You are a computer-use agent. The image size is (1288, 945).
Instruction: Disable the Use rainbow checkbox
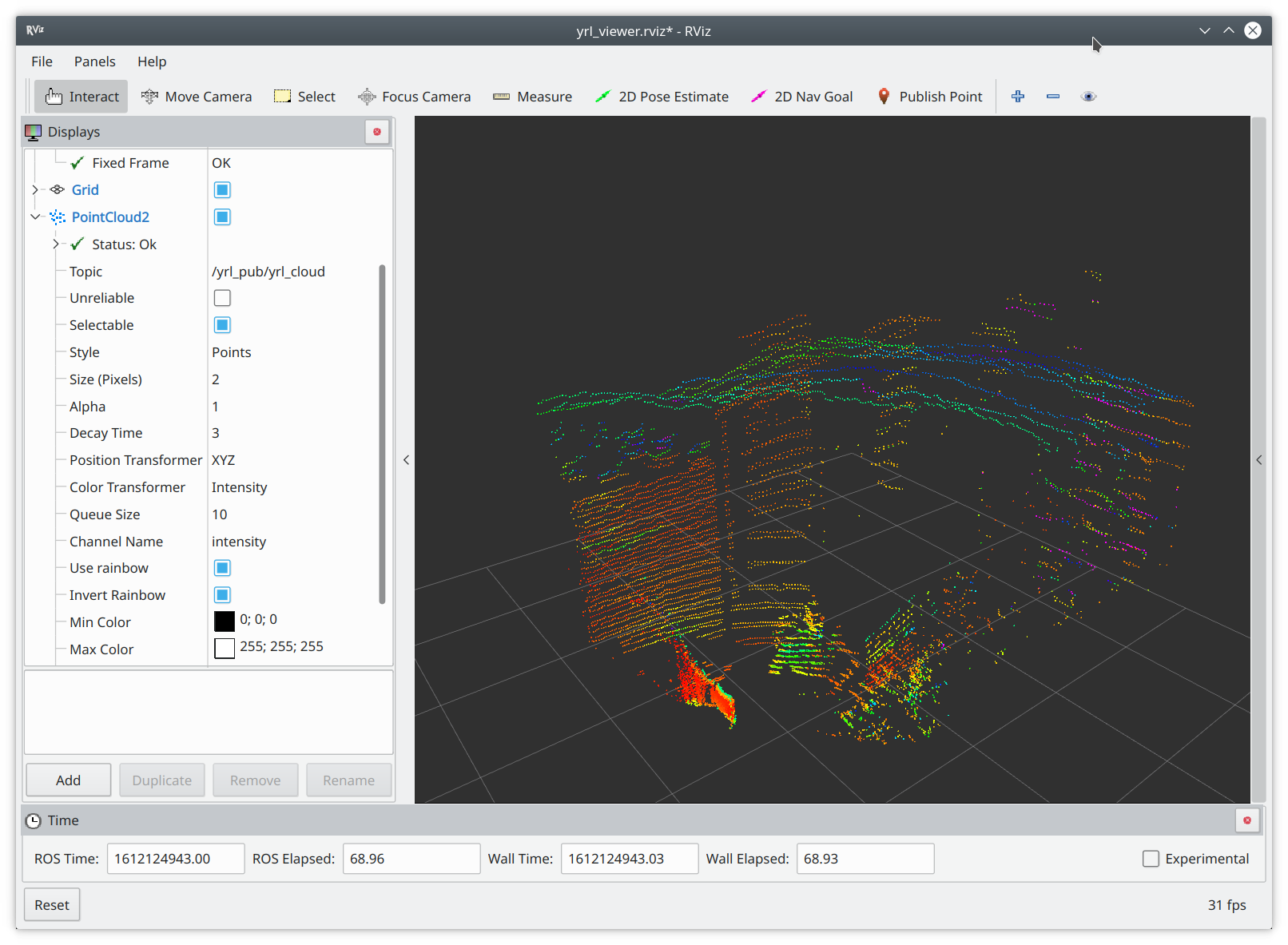pos(222,568)
